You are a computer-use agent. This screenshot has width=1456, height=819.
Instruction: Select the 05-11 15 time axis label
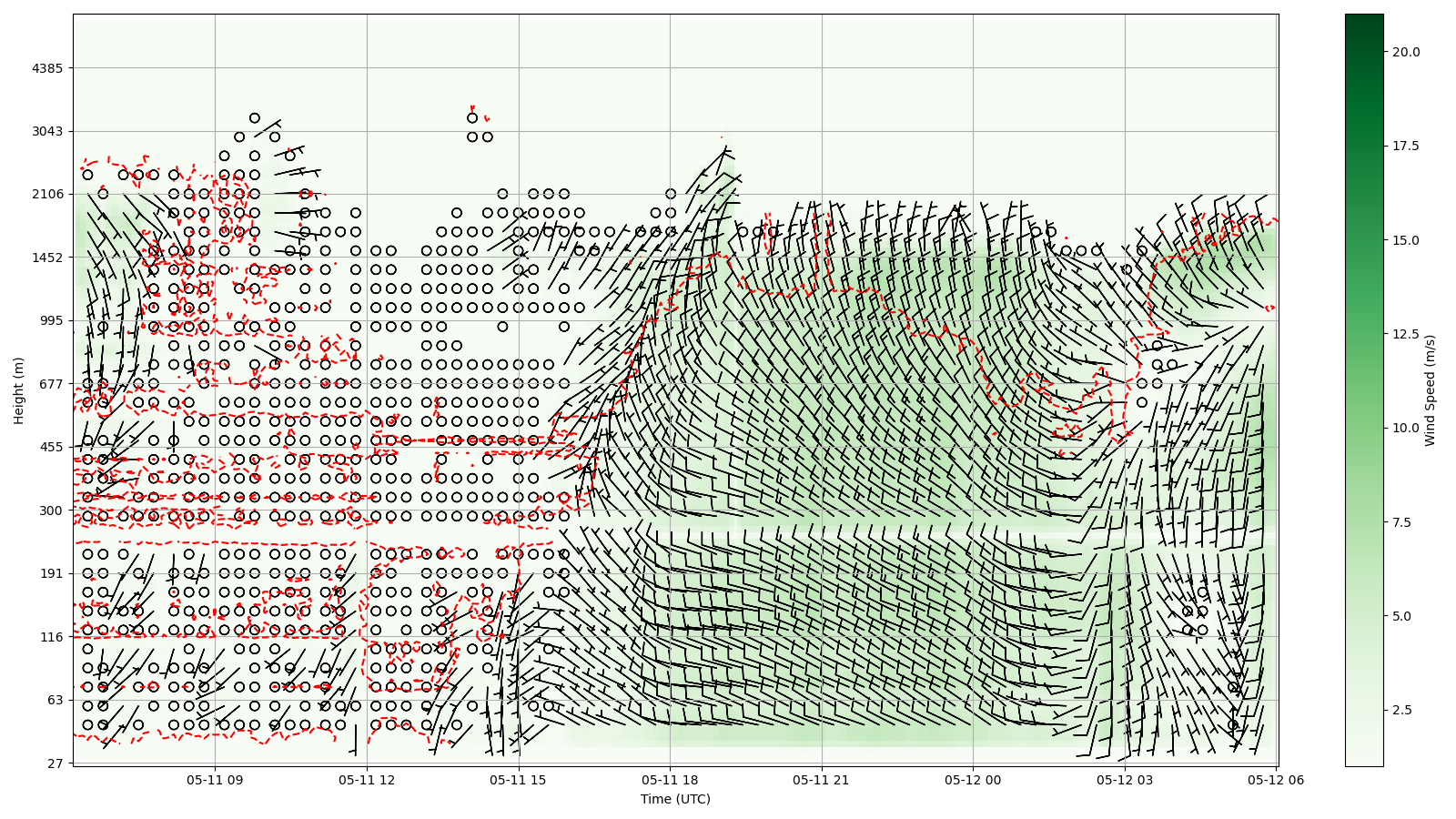point(518,780)
